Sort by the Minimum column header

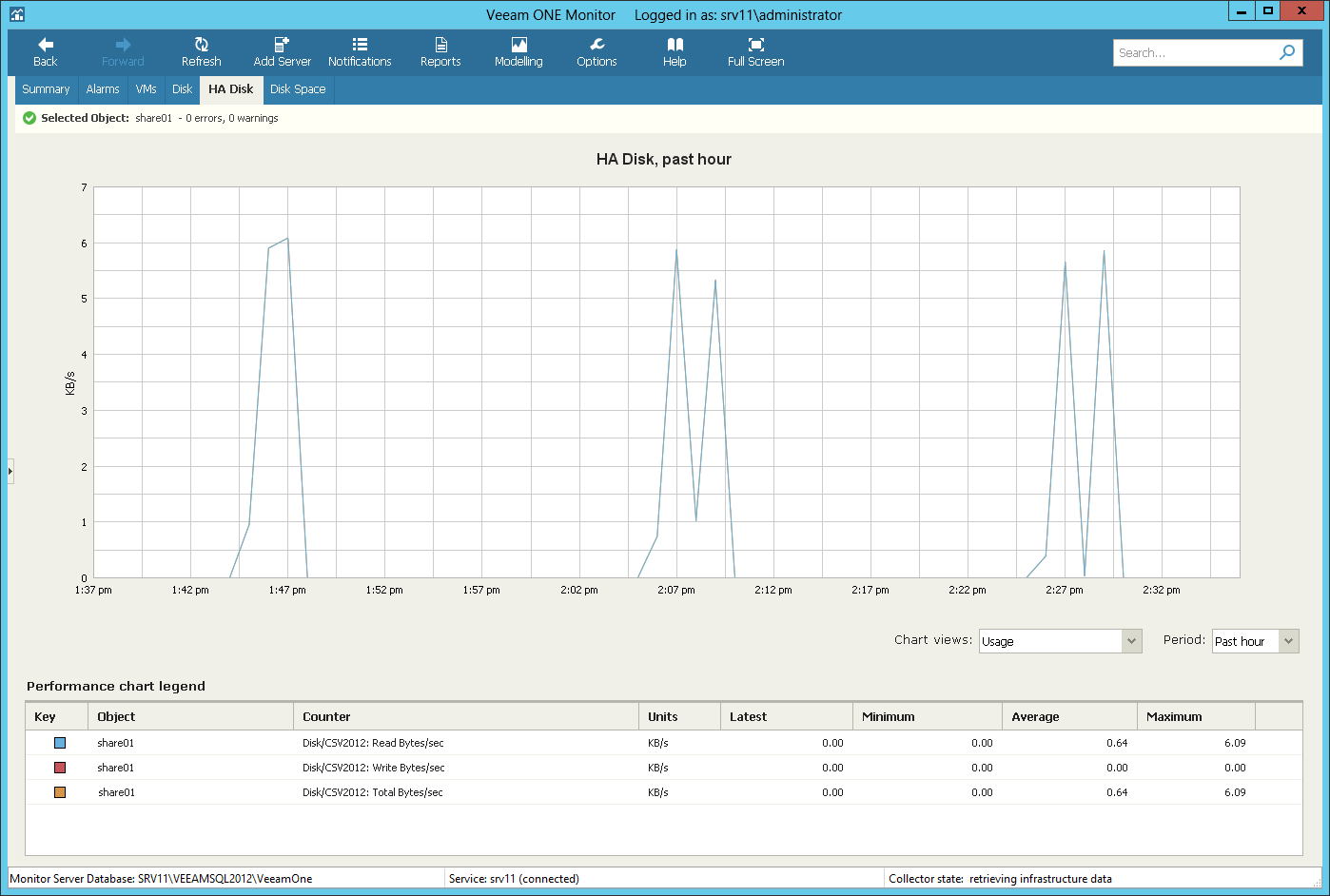(x=928, y=716)
